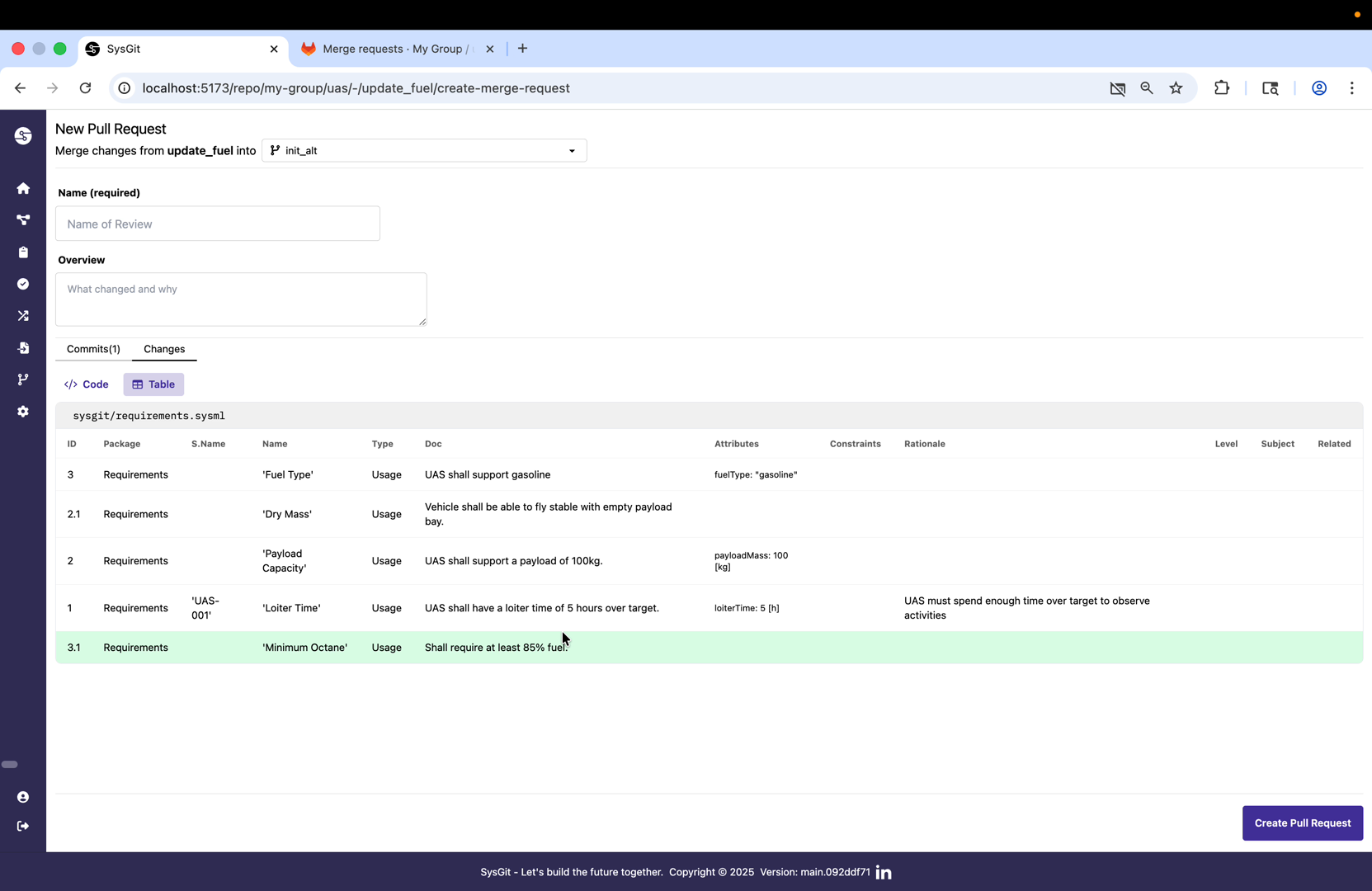Open sidebar settings gear

pyautogui.click(x=23, y=412)
